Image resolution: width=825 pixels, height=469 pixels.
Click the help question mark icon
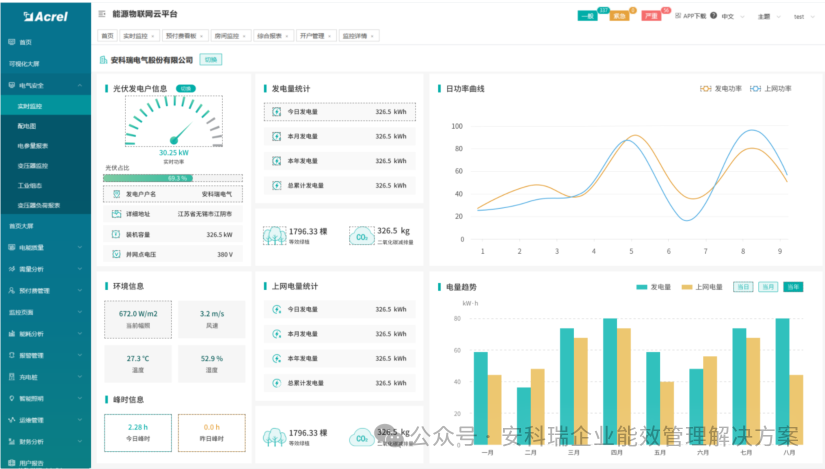coord(713,16)
